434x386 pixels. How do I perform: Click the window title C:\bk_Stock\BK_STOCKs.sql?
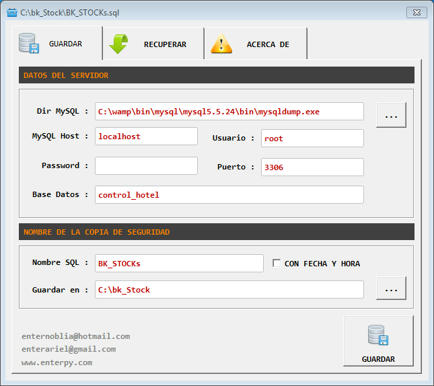[x=70, y=13]
